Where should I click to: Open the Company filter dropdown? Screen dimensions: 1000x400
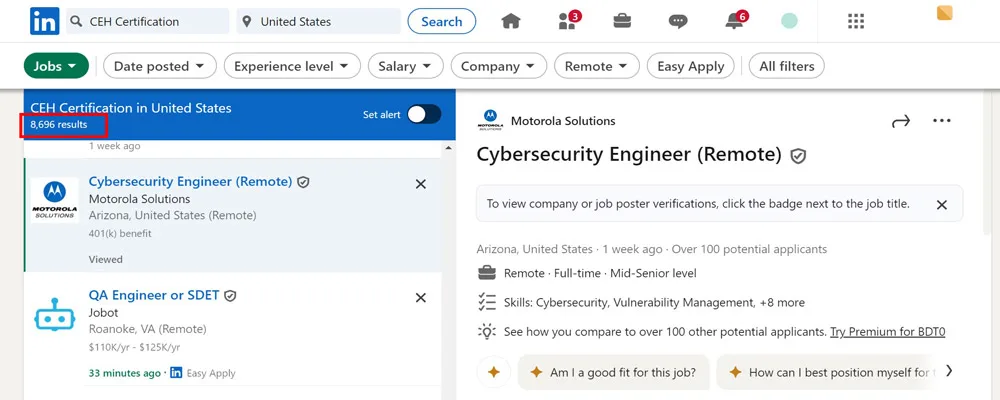click(x=499, y=66)
